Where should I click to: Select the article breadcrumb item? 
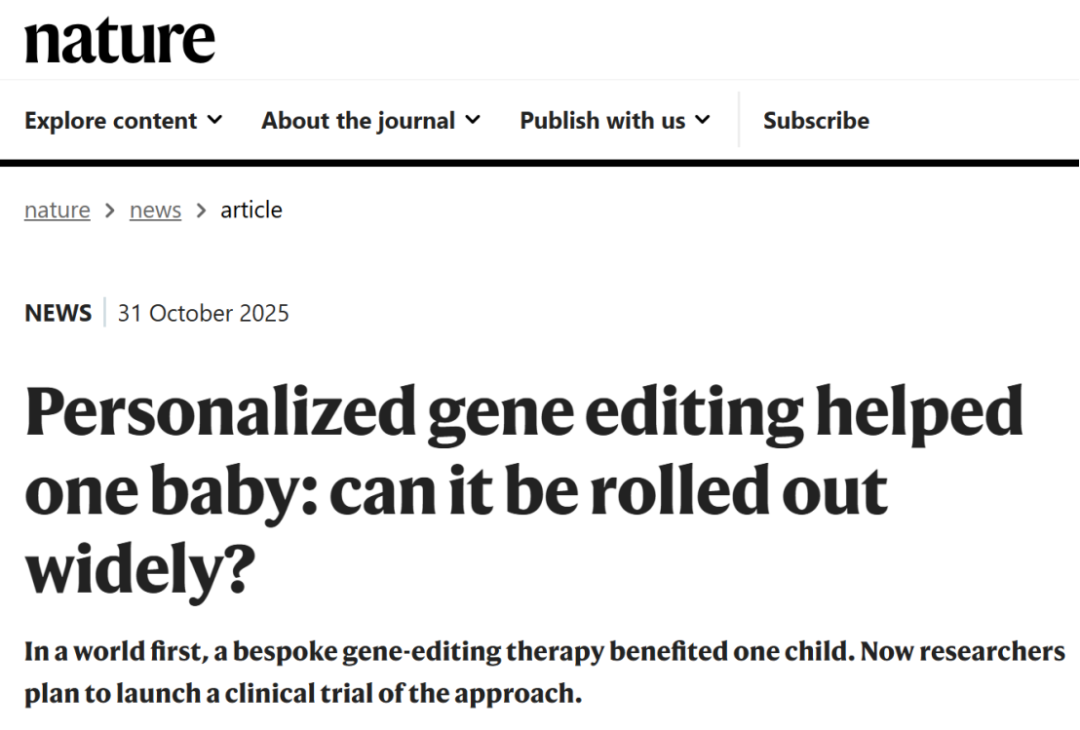tap(251, 210)
